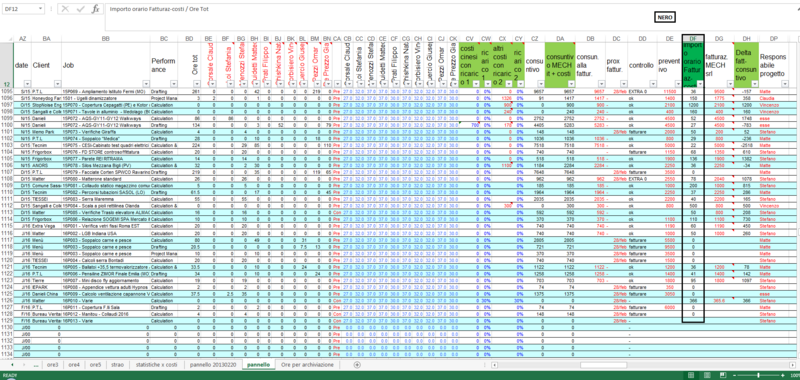Add a new sheet with plus icon

click(357, 365)
